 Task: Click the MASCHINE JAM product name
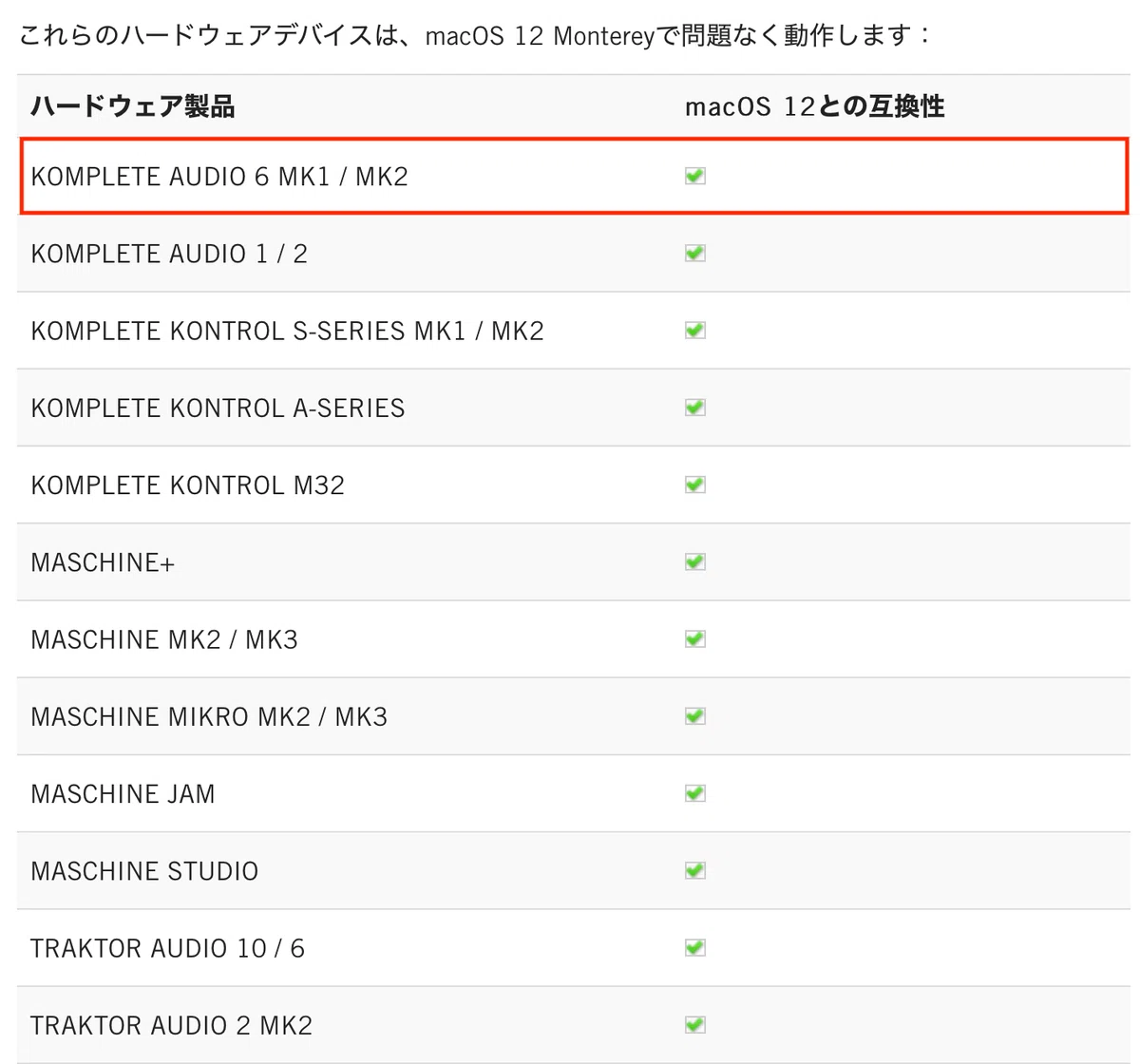pos(123,794)
